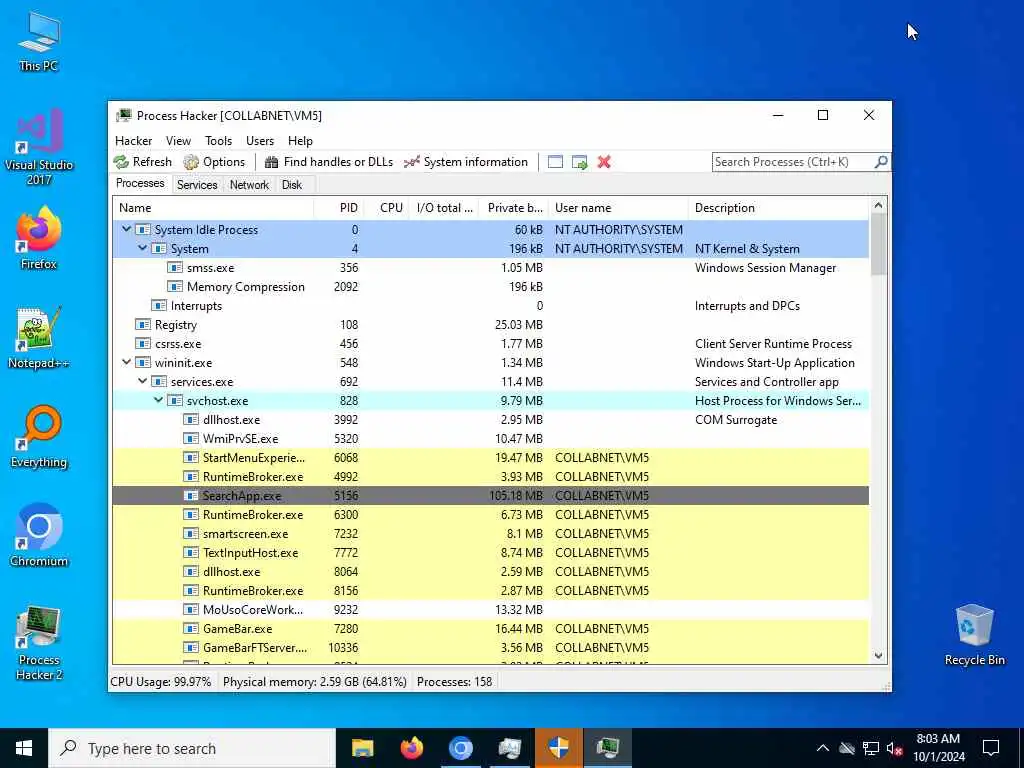Viewport: 1024px width, 768px height.
Task: Select the Firefox desktop shortcut
Action: [39, 238]
